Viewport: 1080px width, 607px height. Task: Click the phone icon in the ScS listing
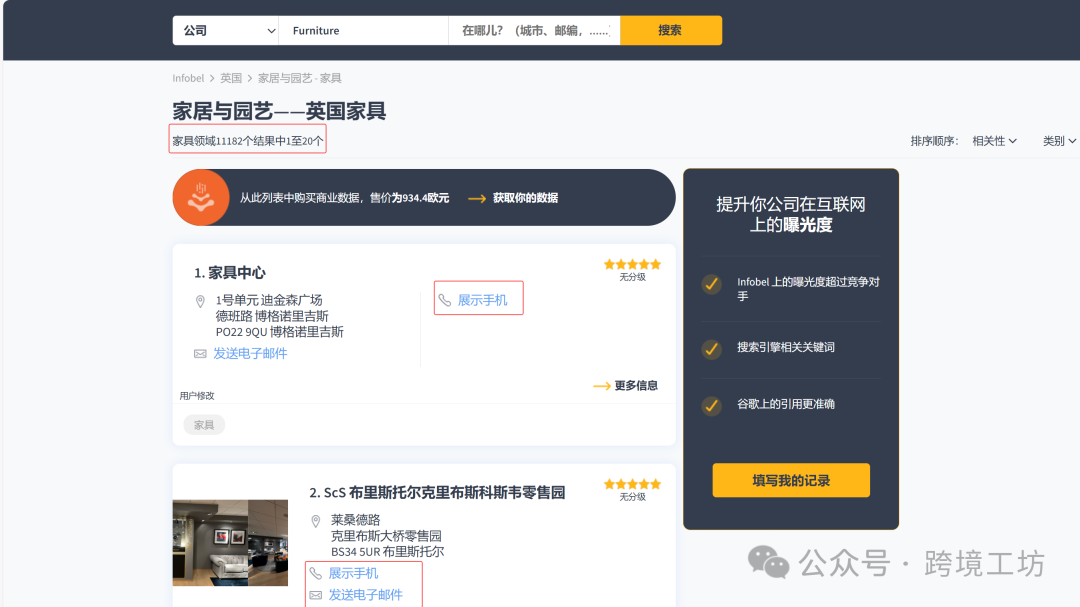(x=318, y=572)
